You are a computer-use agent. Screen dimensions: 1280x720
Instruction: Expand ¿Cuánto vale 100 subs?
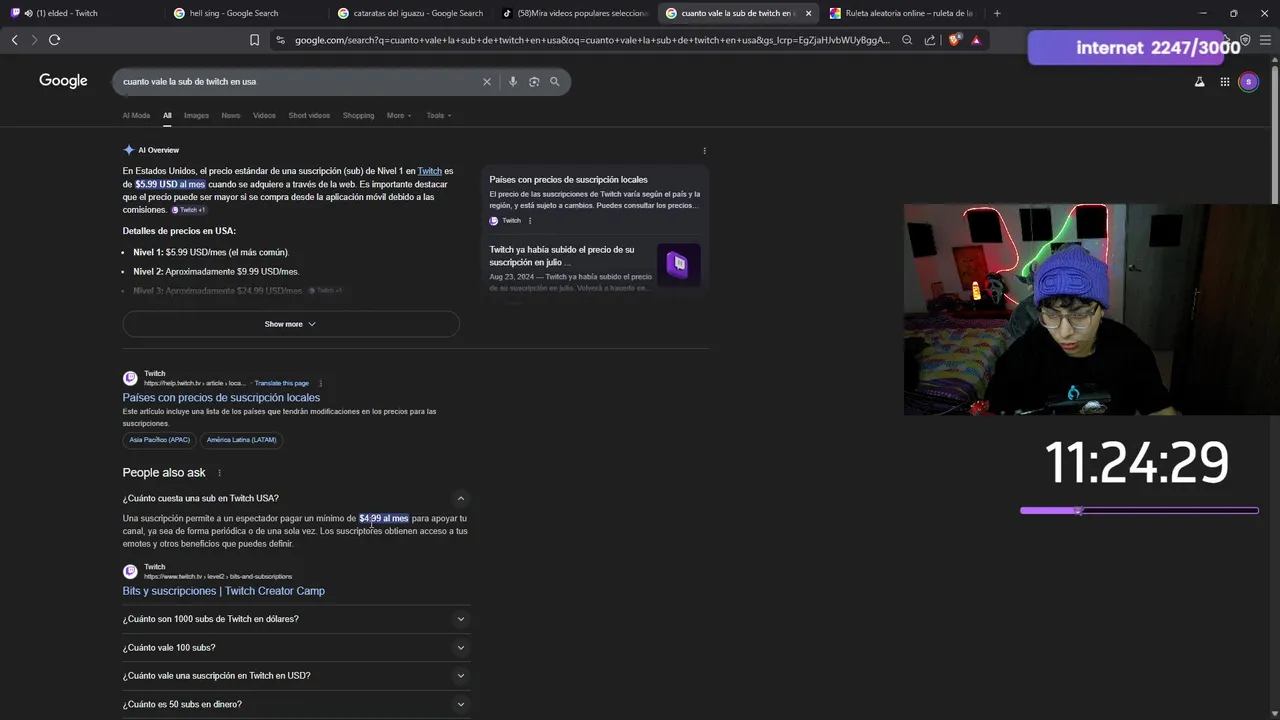[x=296, y=648]
